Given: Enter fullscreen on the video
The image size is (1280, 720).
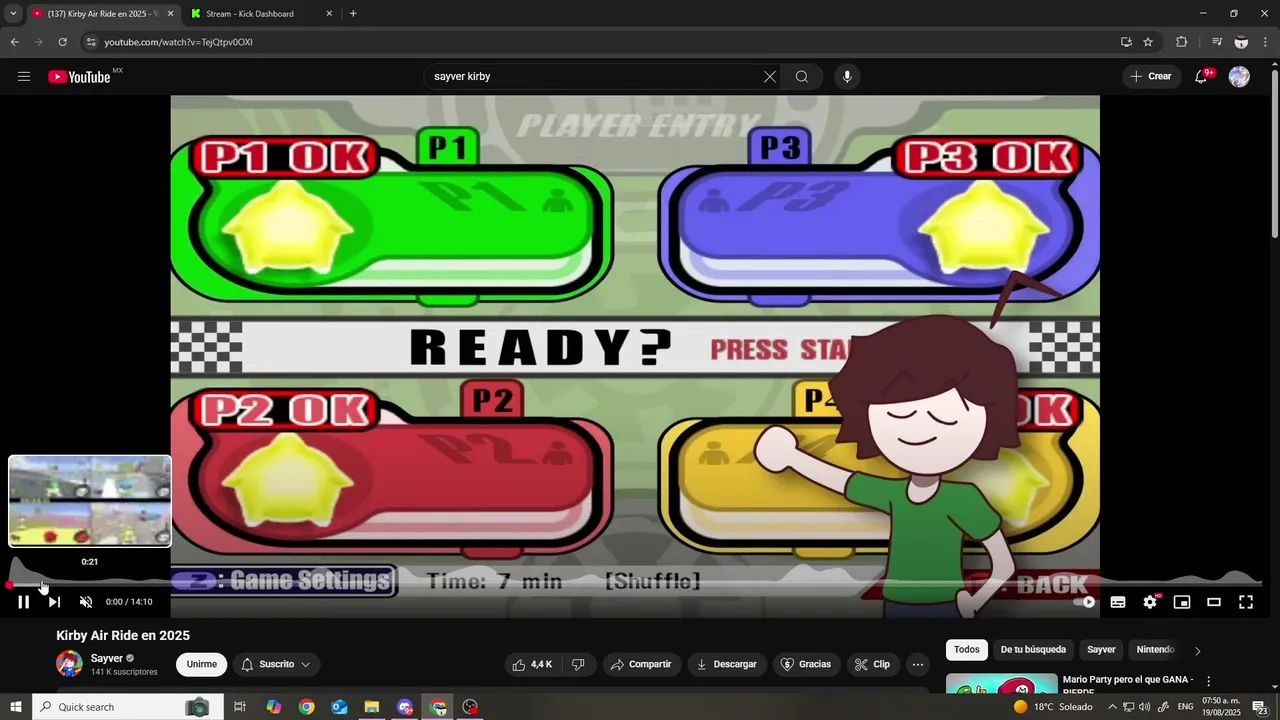Looking at the screenshot, I should point(1246,602).
